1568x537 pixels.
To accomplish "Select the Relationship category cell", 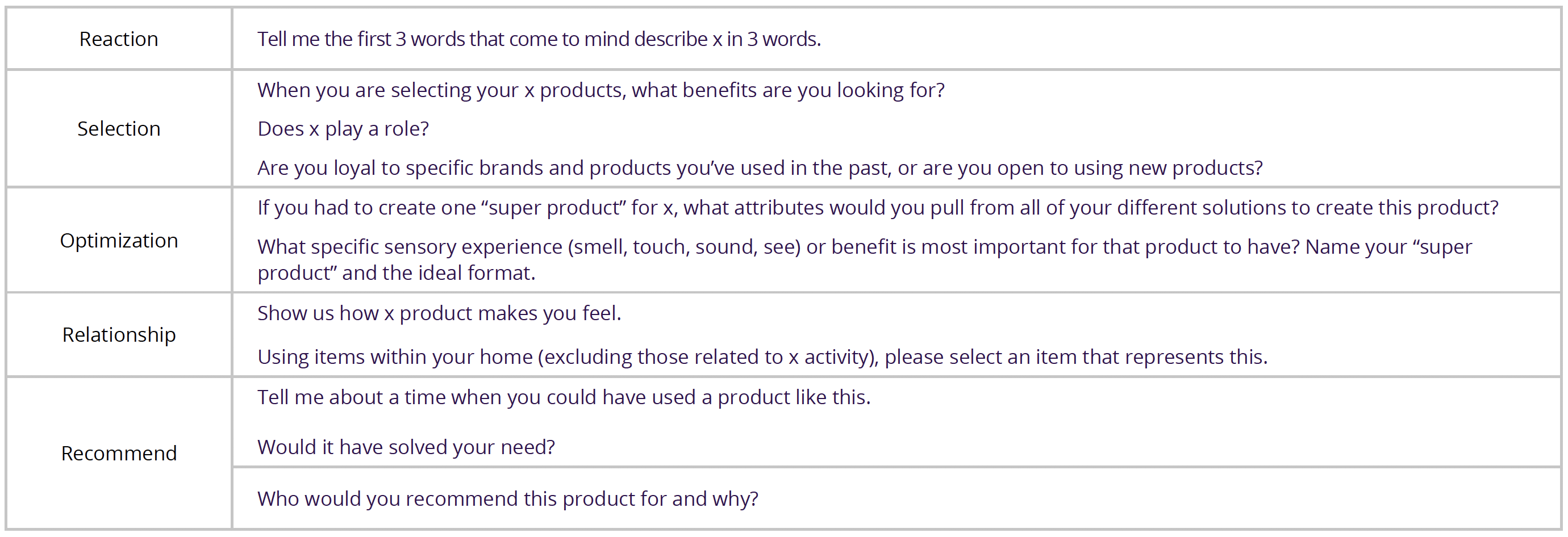I will pos(119,334).
